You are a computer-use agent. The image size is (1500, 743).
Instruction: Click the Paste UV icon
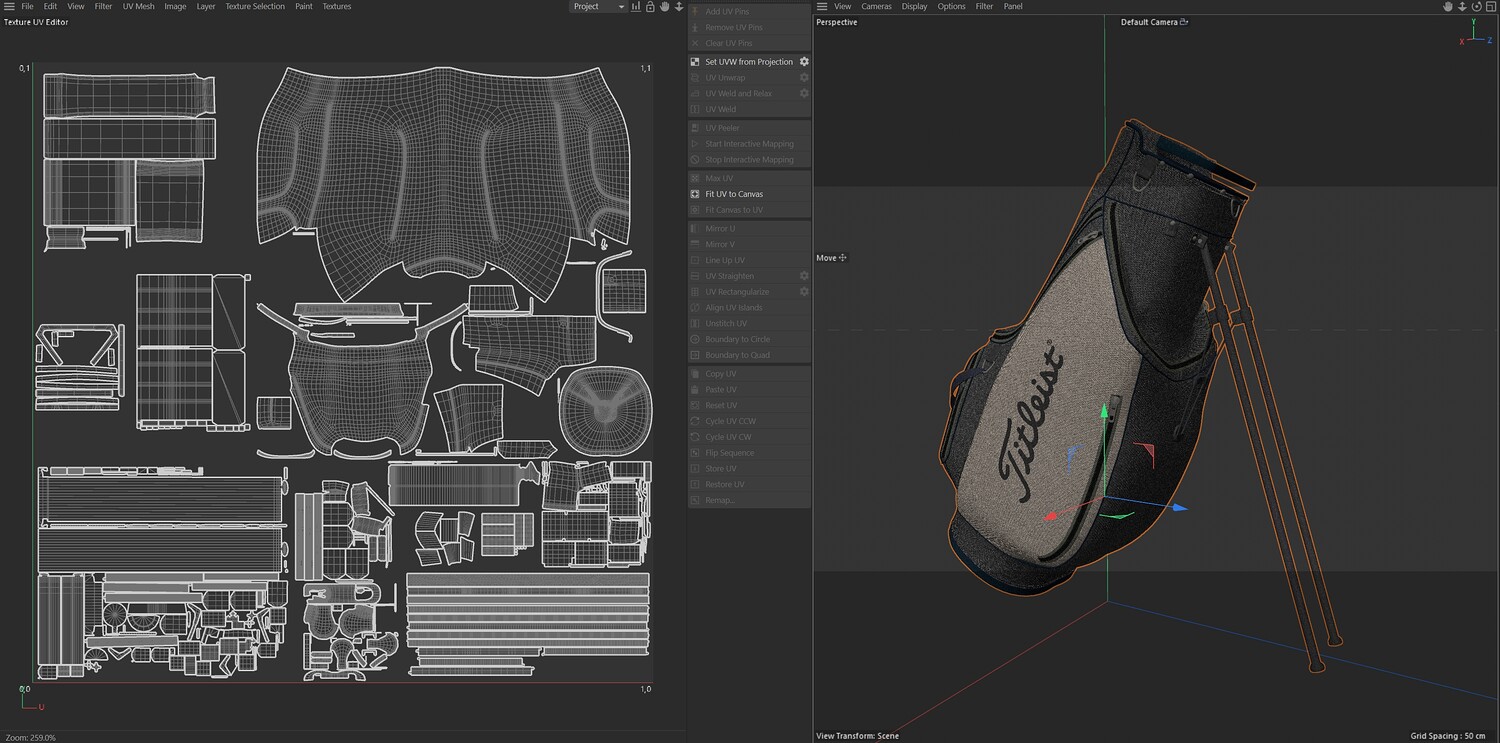click(x=696, y=389)
